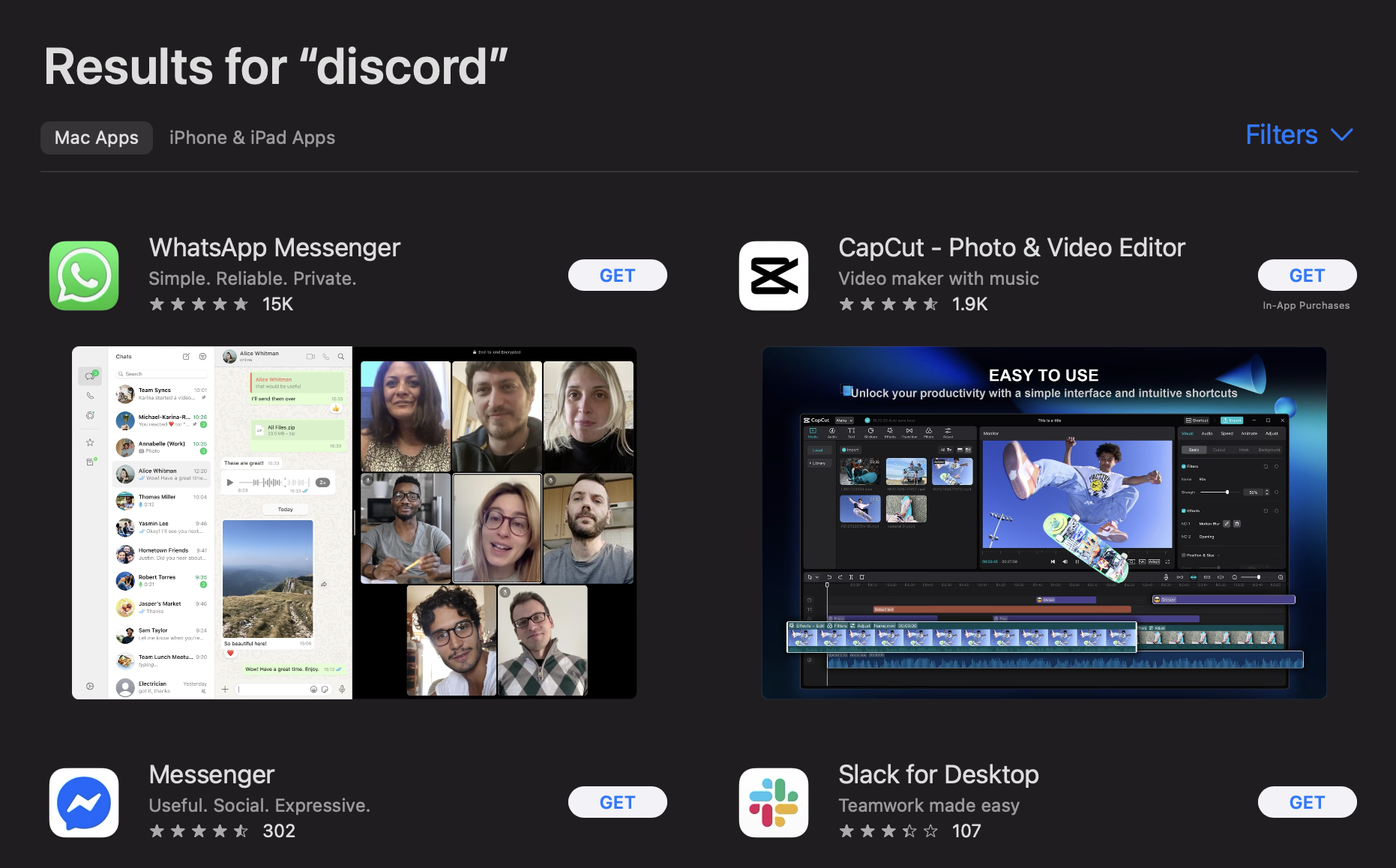Click GET next to Slack for Desktop

pyautogui.click(x=1308, y=802)
